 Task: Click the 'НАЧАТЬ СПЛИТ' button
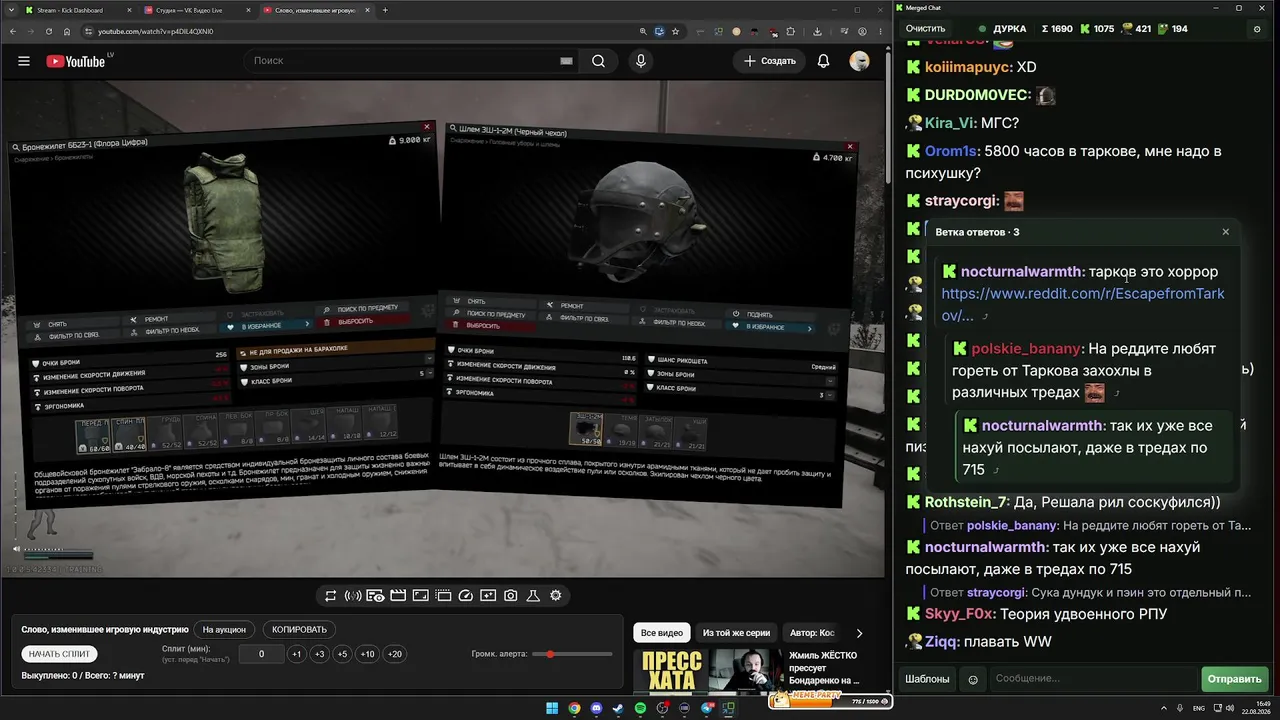click(59, 654)
